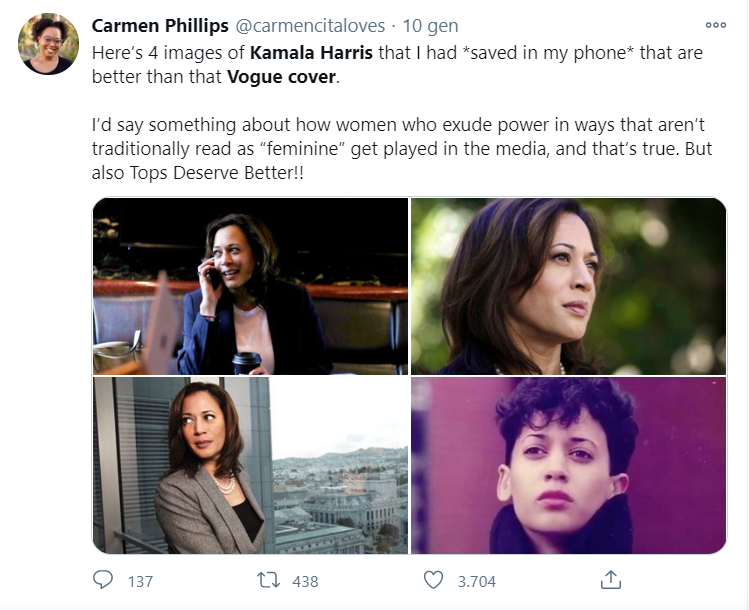Click the 438 retweets count

pyautogui.click(x=304, y=581)
